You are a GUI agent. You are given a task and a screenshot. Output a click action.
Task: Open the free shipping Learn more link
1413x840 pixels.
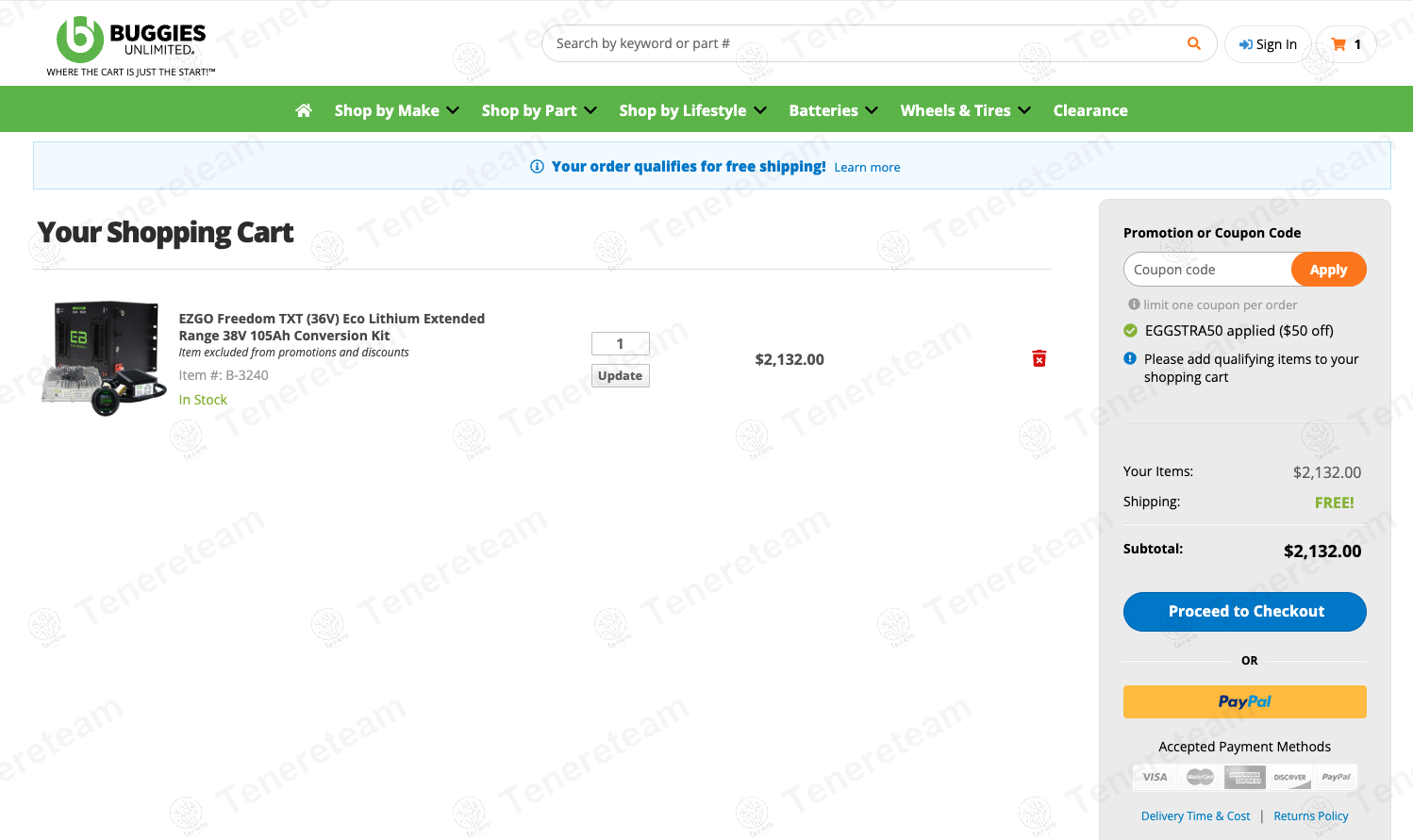[x=867, y=168]
